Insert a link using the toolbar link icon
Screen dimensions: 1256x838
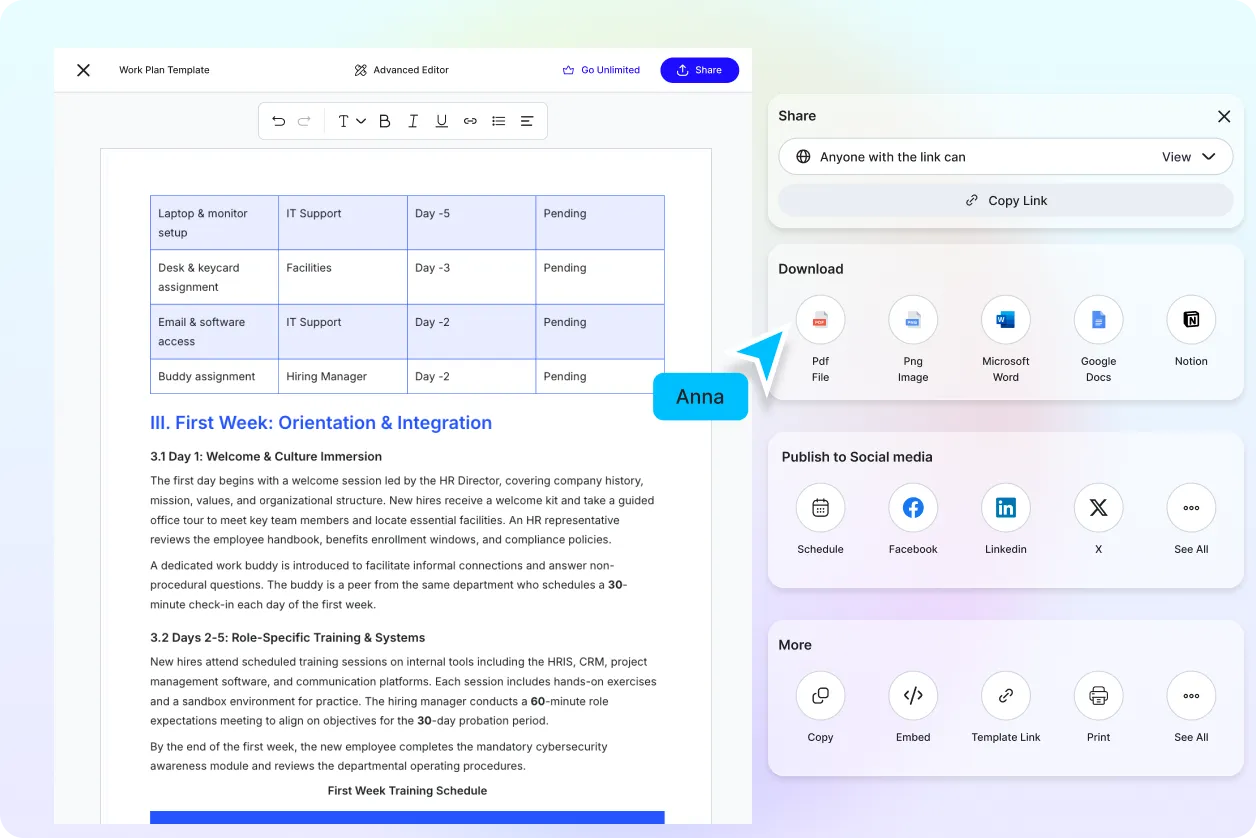click(x=470, y=121)
